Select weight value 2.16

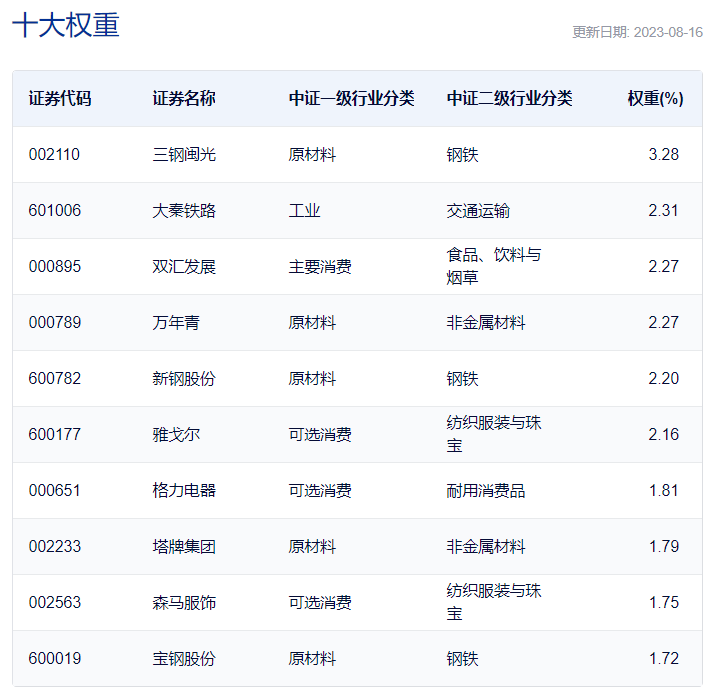pyautogui.click(x=664, y=434)
